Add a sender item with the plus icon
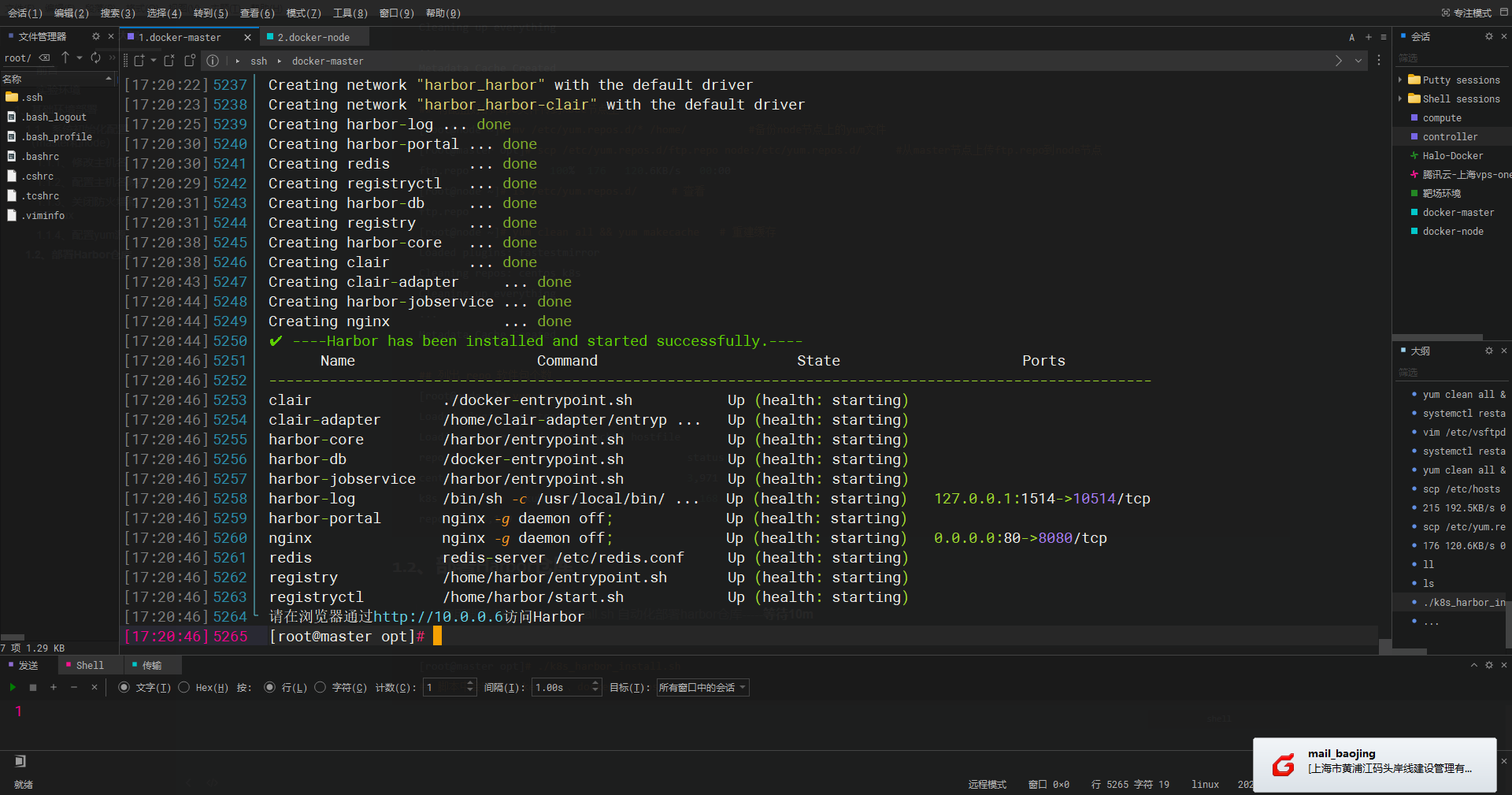 pos(54,687)
